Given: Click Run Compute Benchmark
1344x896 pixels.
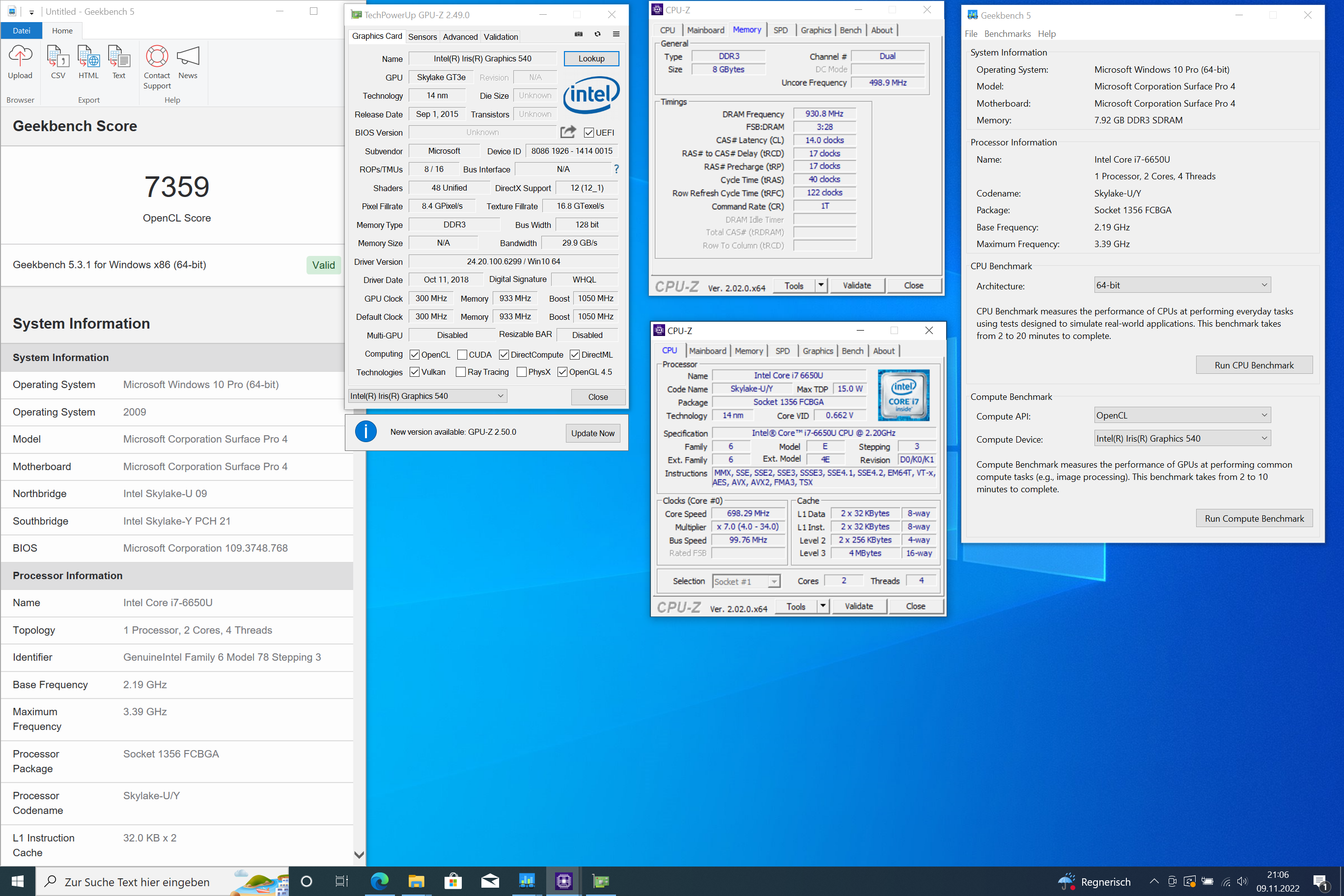Looking at the screenshot, I should tap(1254, 518).
